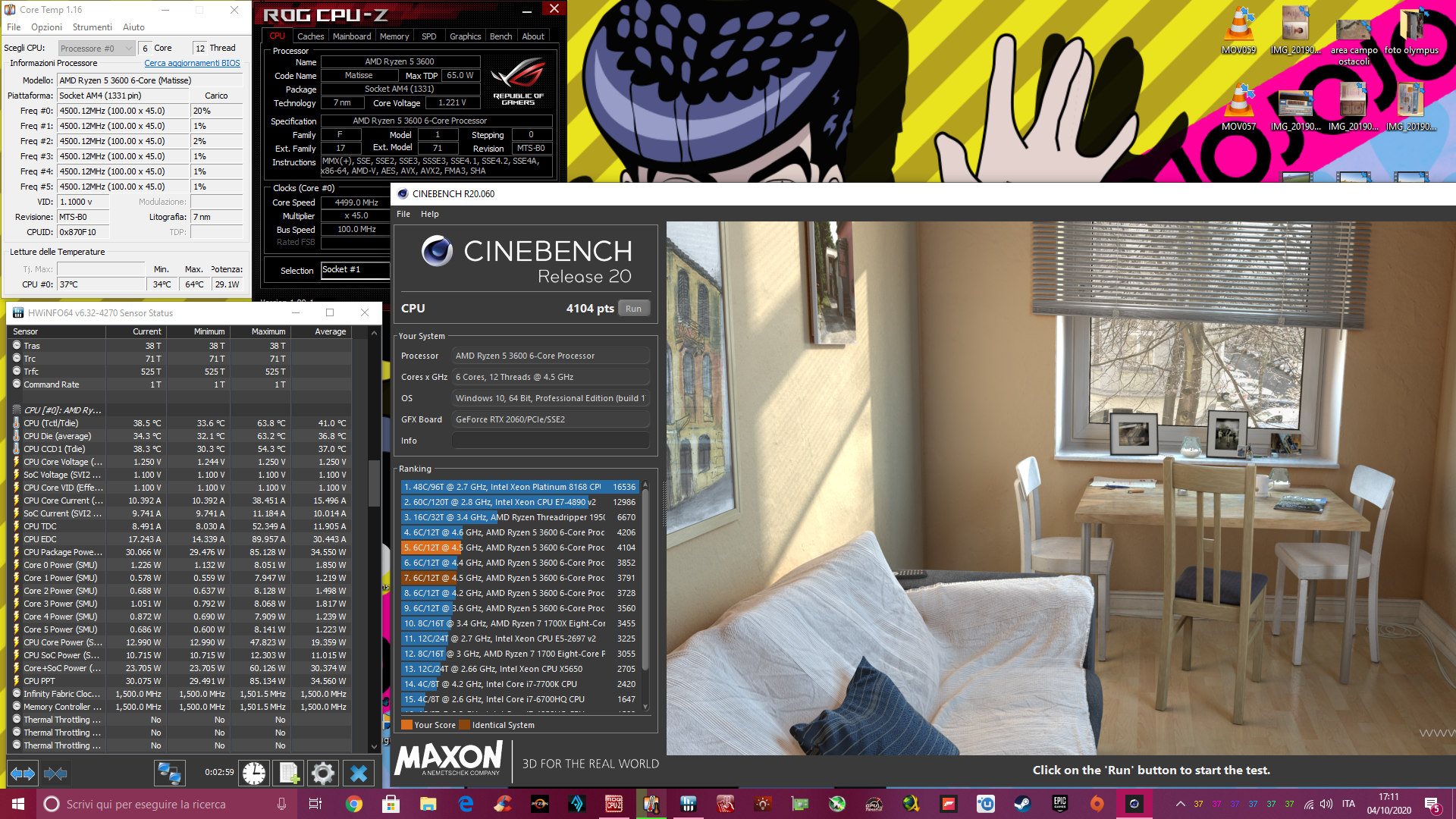Open Google Chrome from taskbar
The image size is (1456, 819).
point(354,804)
